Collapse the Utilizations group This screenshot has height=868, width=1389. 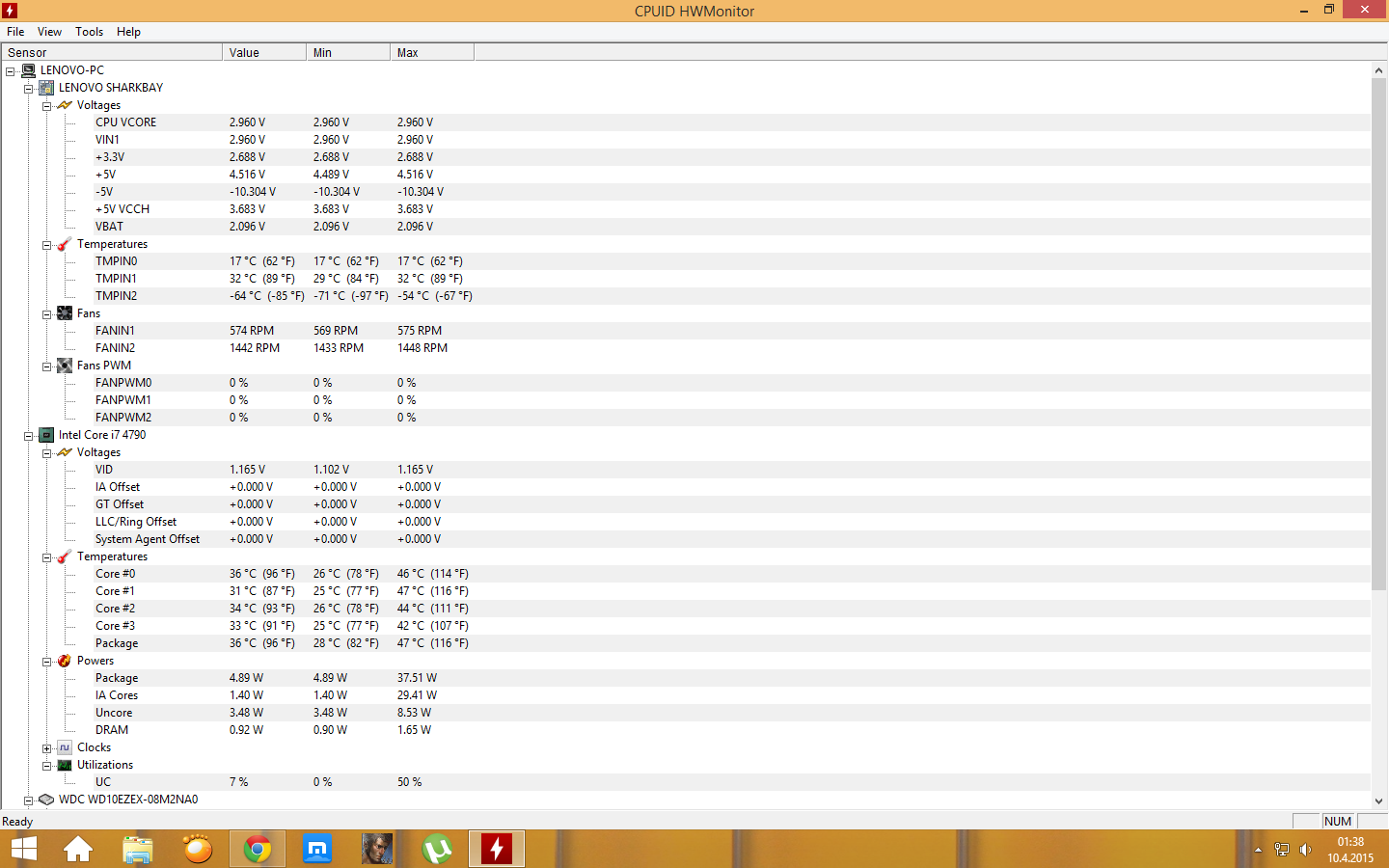(x=46, y=766)
